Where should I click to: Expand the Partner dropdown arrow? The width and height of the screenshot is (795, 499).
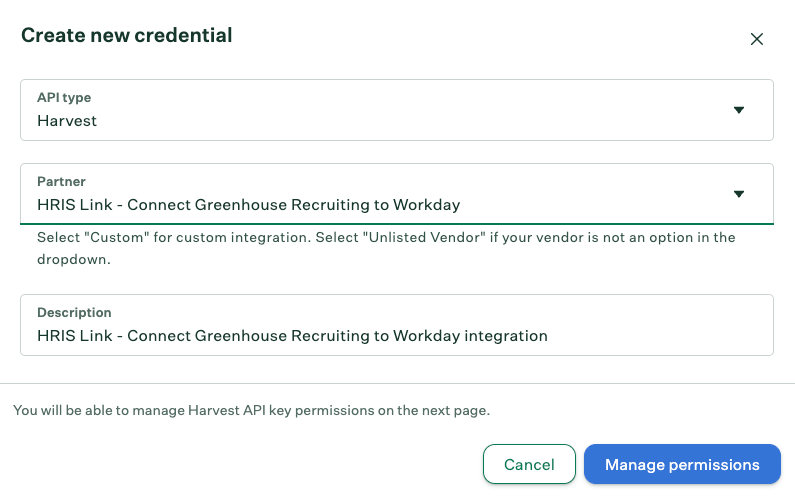739,194
